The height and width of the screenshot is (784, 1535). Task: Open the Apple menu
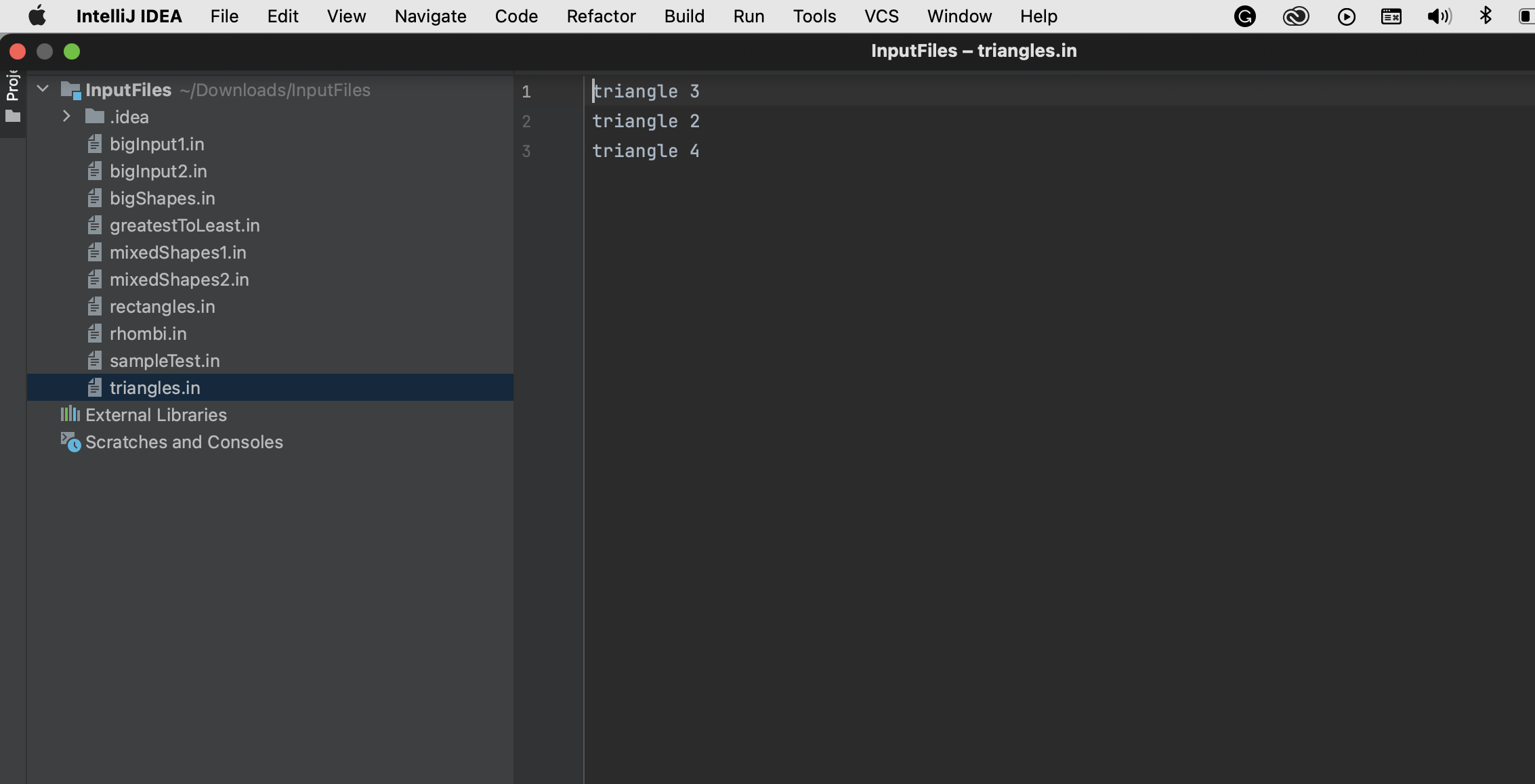point(38,16)
